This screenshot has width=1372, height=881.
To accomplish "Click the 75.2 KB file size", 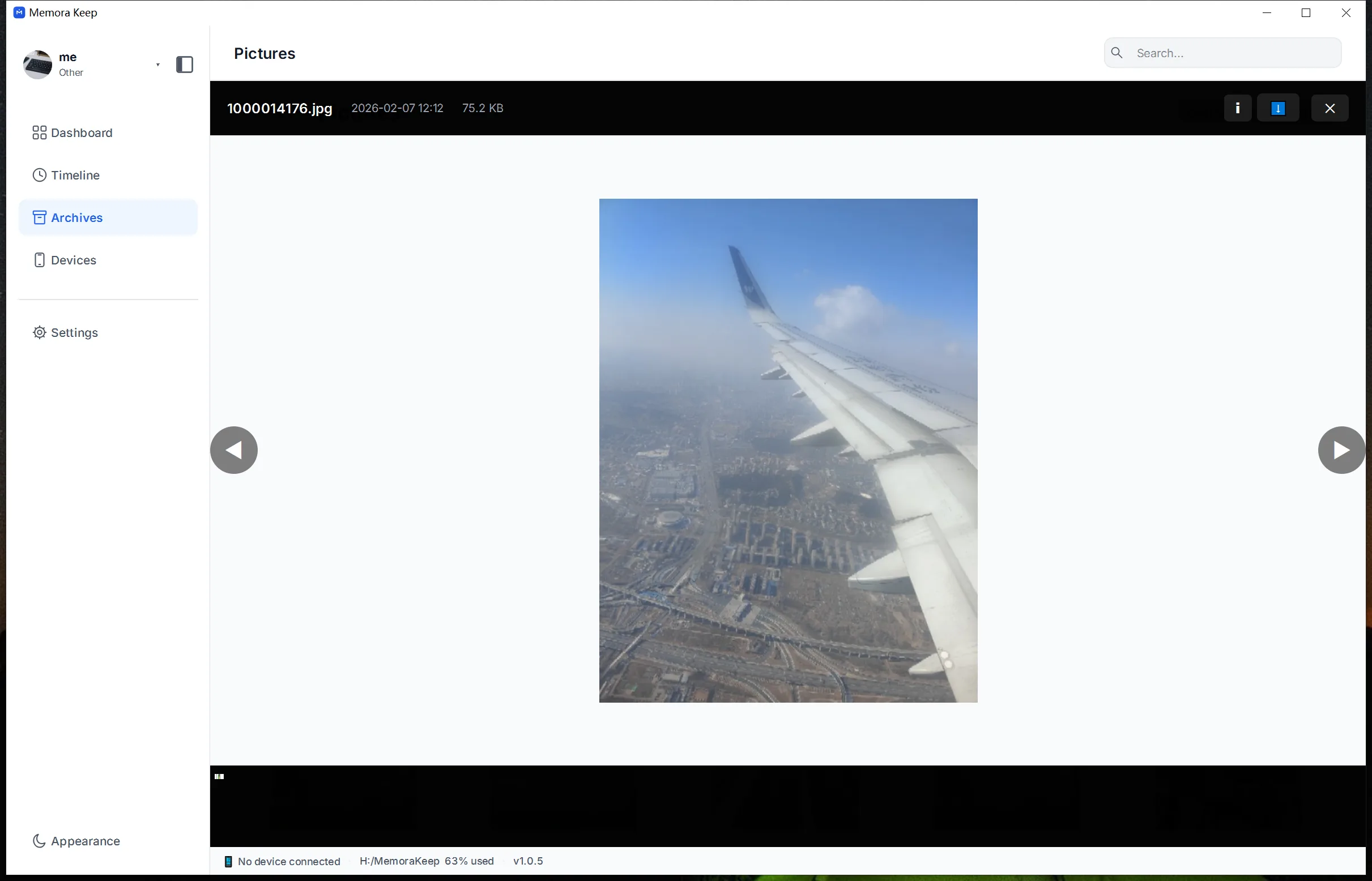I will (x=483, y=108).
